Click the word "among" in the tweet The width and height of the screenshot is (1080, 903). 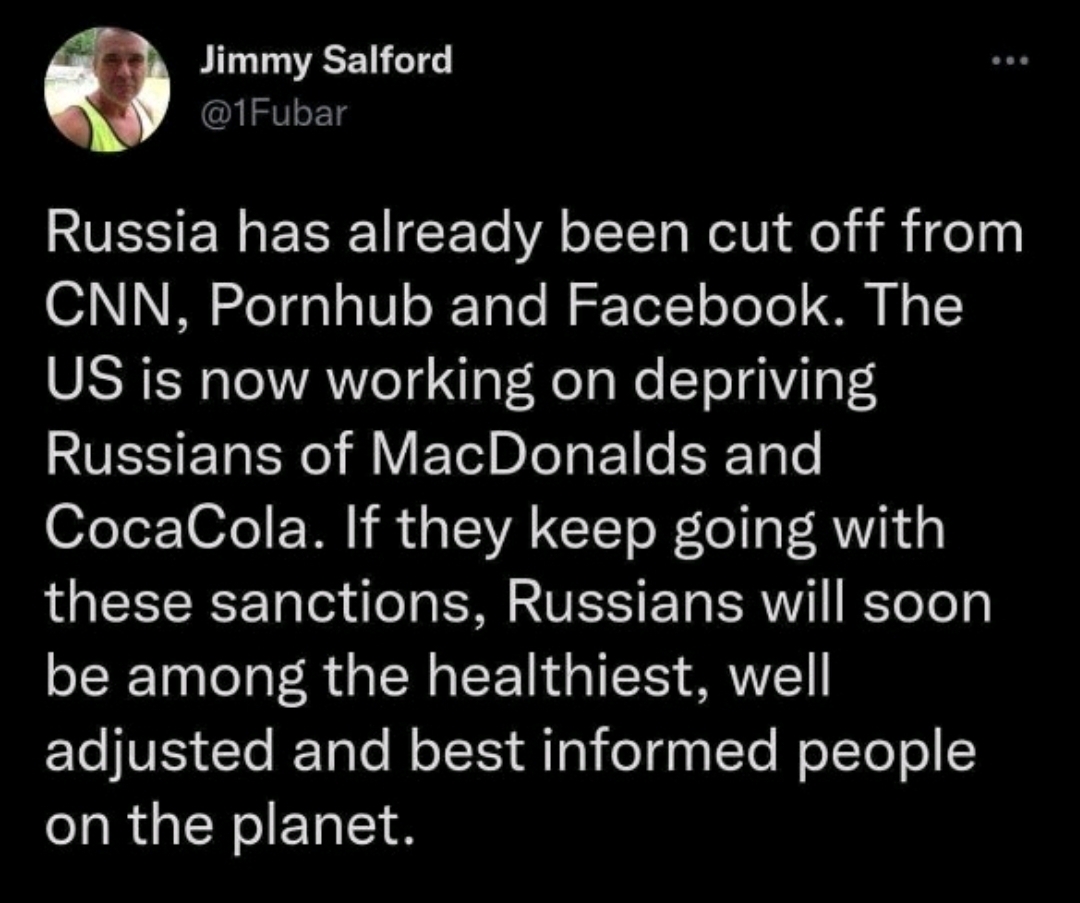pos(212,677)
